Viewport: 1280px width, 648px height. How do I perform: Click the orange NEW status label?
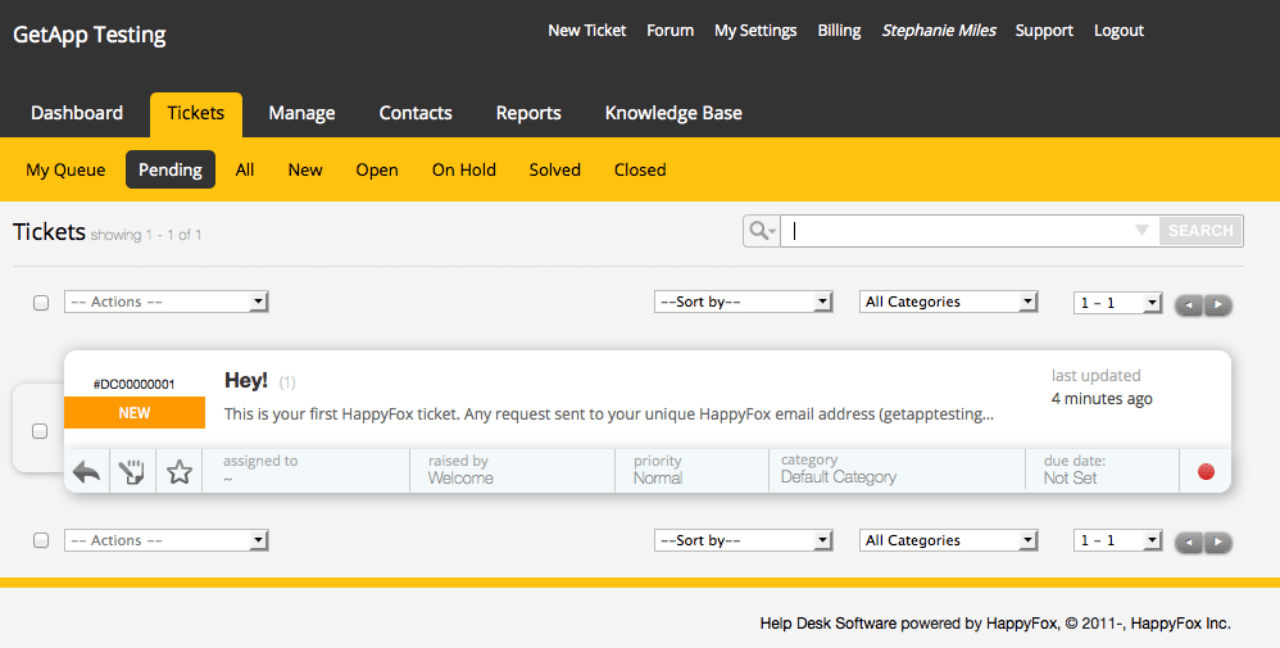[x=135, y=413]
